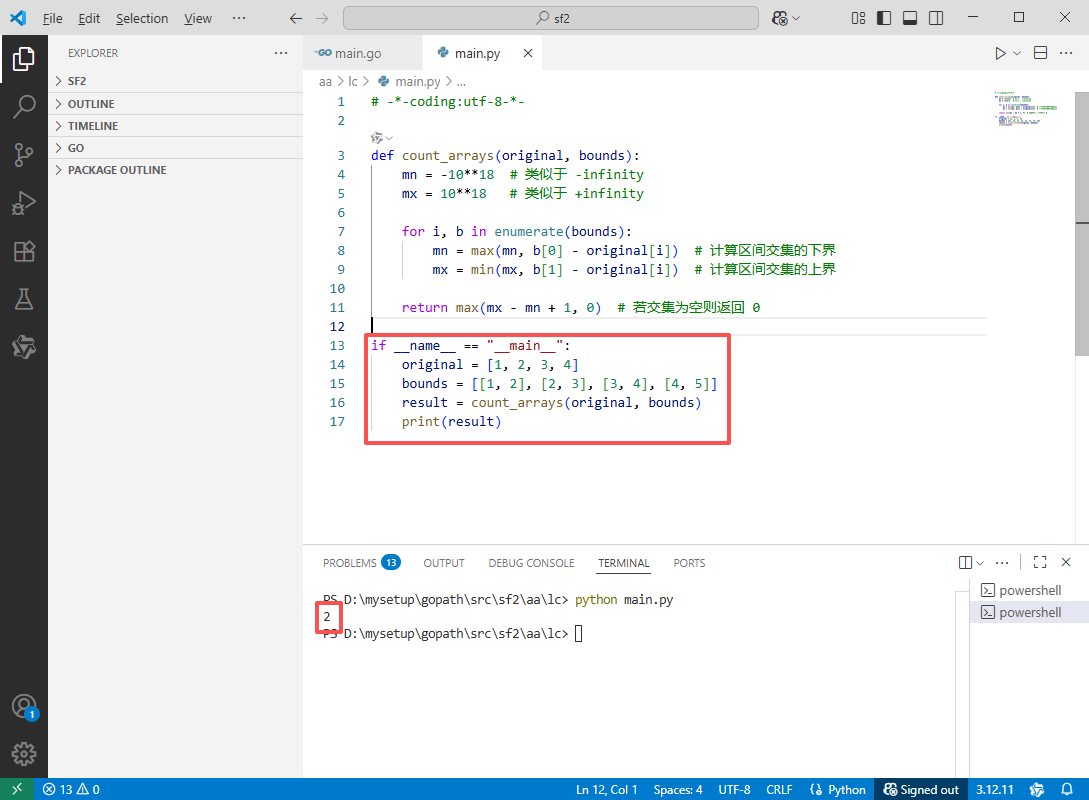This screenshot has width=1089, height=800.
Task: Click the Signed out status item
Action: coord(921,789)
